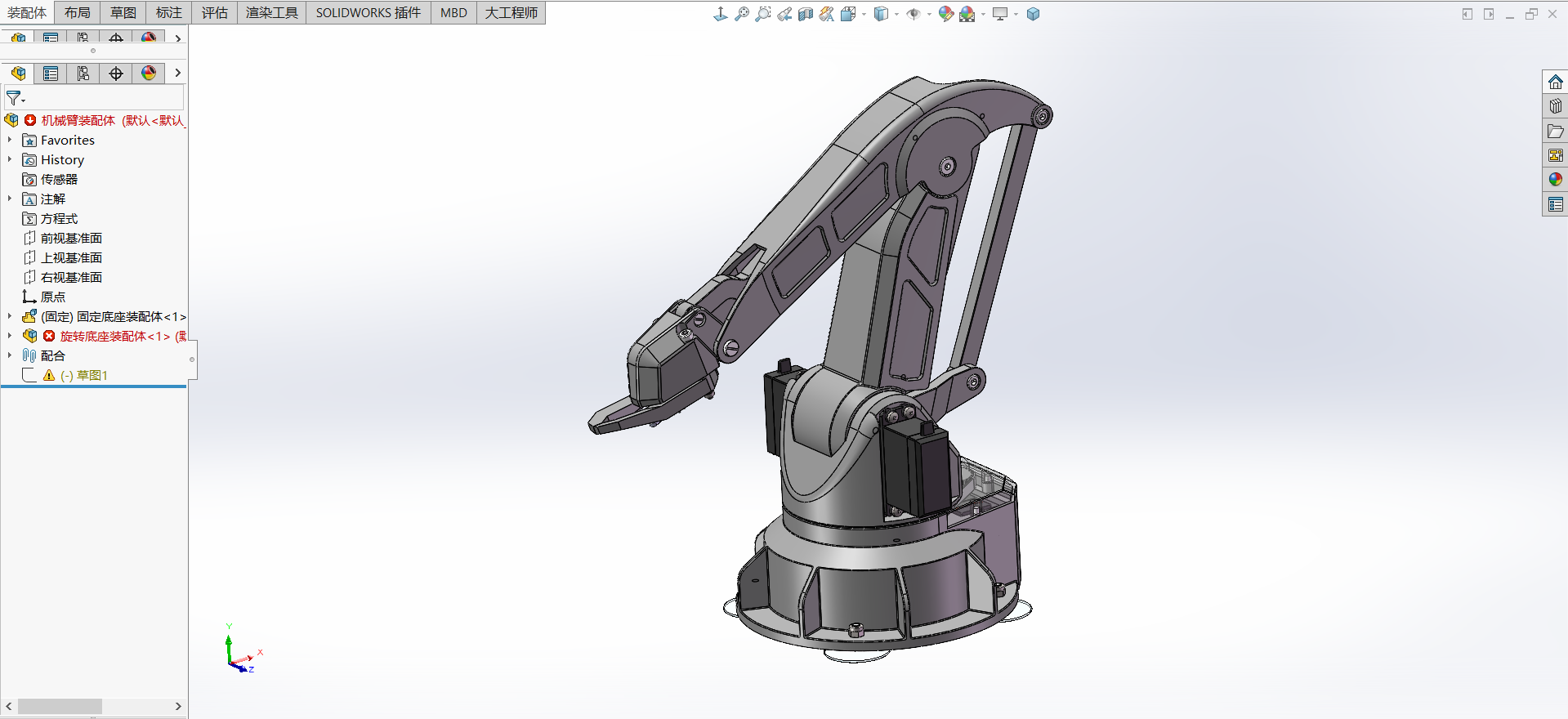Open SOLIDWORKS Resources home icon in task pane
Image resolution: width=1568 pixels, height=719 pixels.
click(x=1556, y=82)
